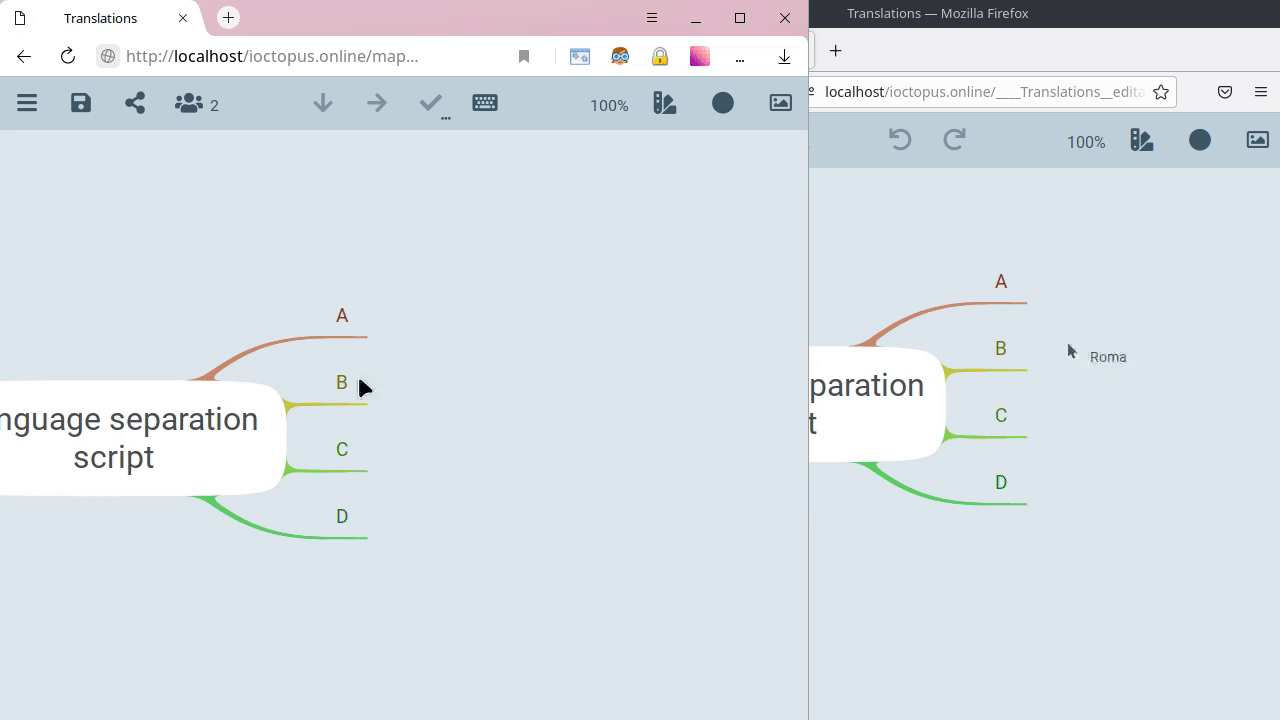Open the hamburger menu in left mindmap toolbar
The width and height of the screenshot is (1280, 720).
click(27, 103)
